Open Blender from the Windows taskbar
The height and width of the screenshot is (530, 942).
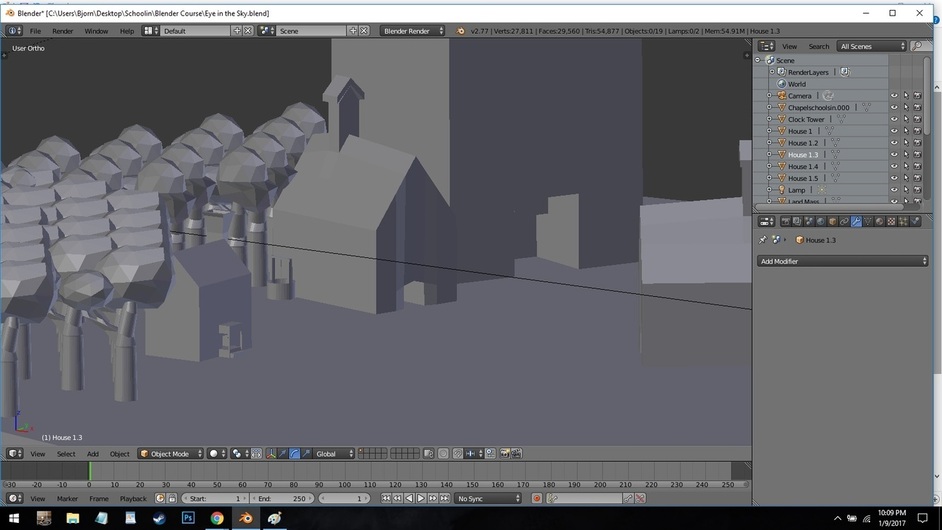coord(246,518)
